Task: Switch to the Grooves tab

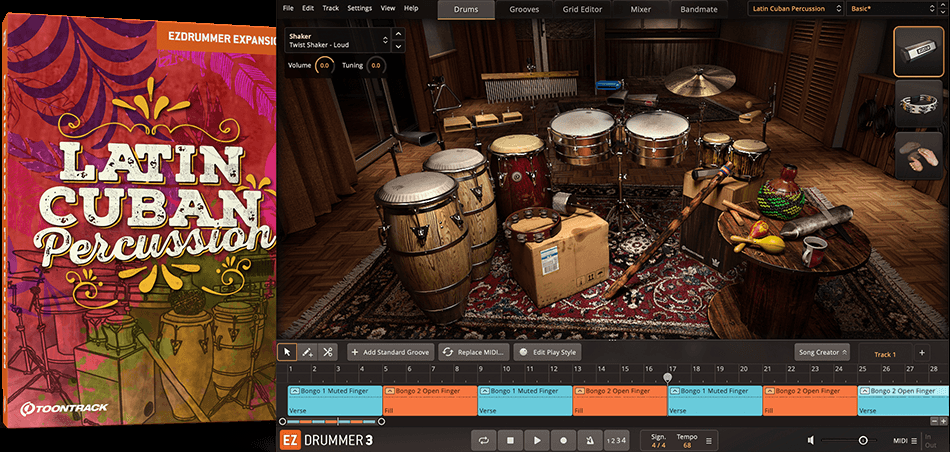Action: (x=524, y=9)
